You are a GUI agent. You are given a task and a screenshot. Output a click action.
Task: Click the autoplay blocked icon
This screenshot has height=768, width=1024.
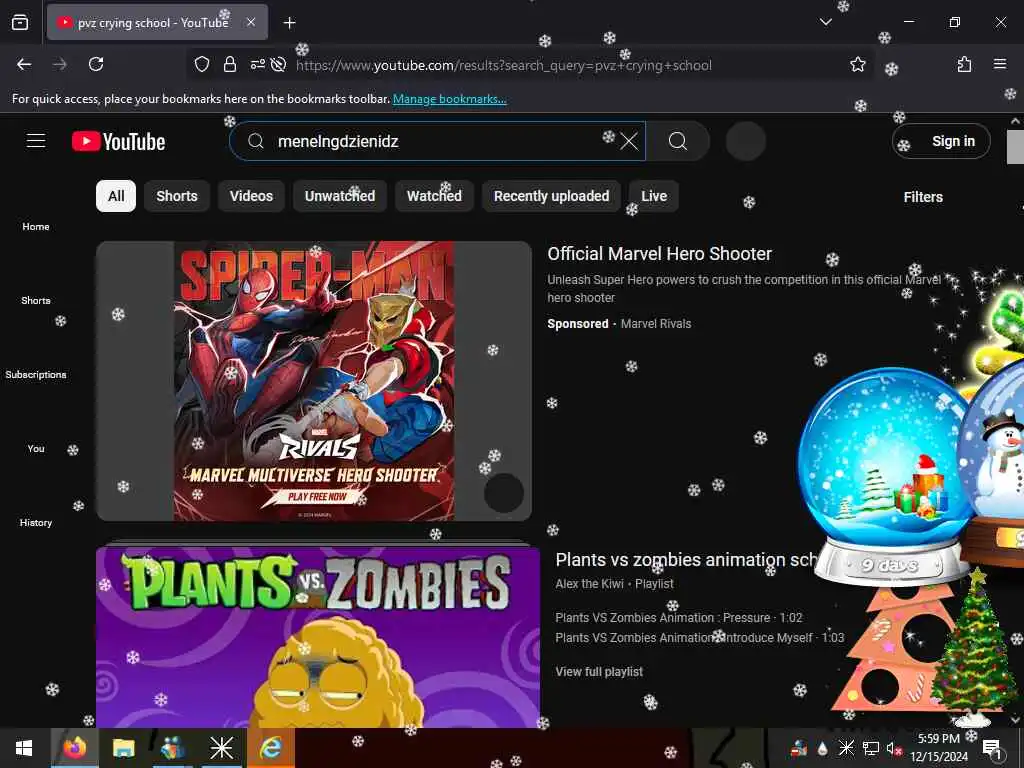click(278, 64)
